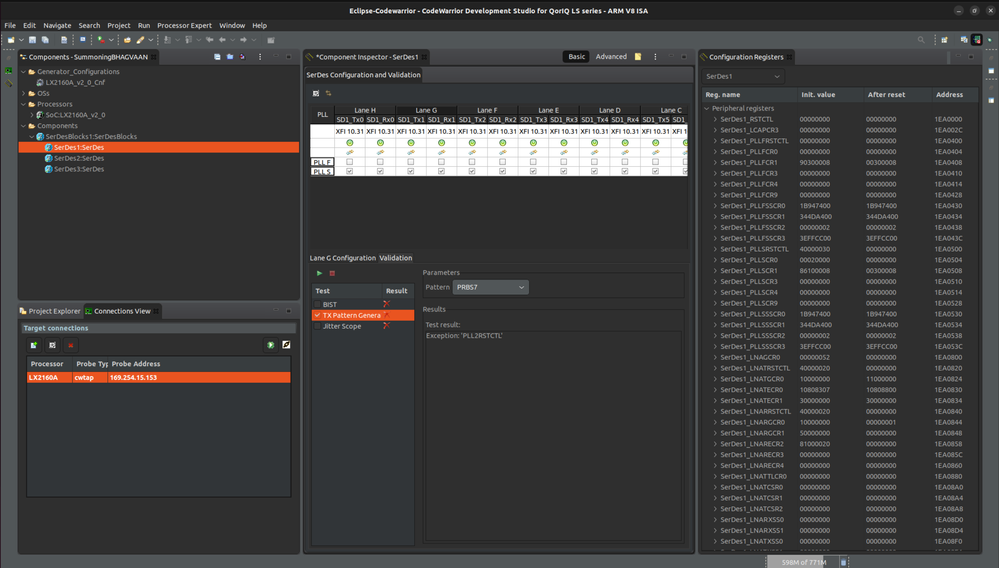Collapse the Generator_Configurations tree node
The width and height of the screenshot is (999, 568).
click(x=24, y=72)
